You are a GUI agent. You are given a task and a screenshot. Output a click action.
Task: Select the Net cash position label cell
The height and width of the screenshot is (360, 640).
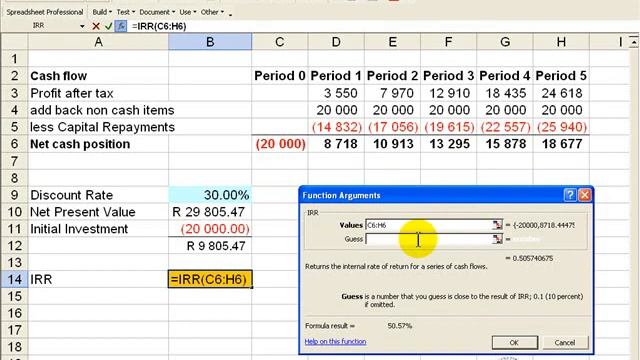click(98, 144)
